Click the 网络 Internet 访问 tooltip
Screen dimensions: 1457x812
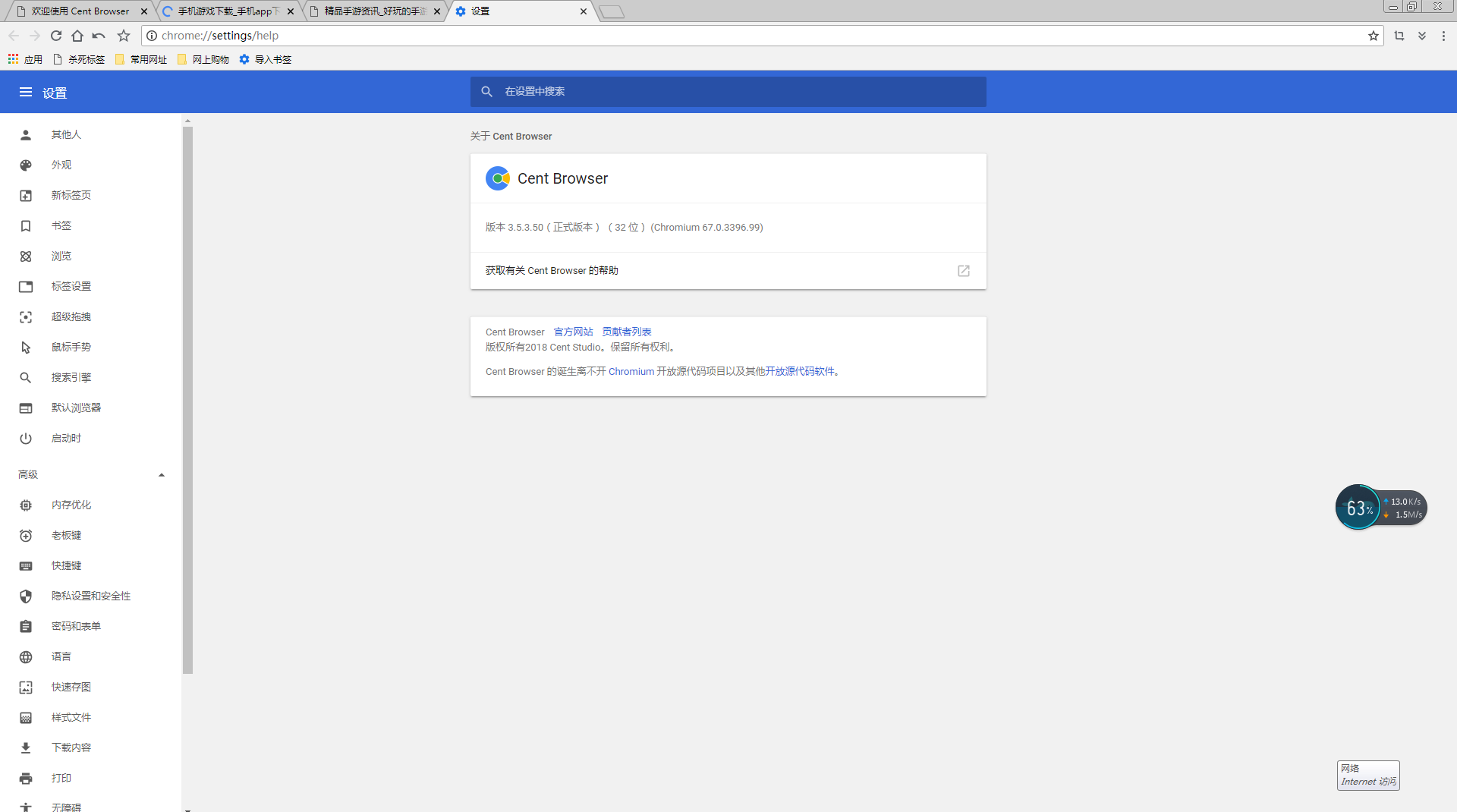click(x=1368, y=776)
